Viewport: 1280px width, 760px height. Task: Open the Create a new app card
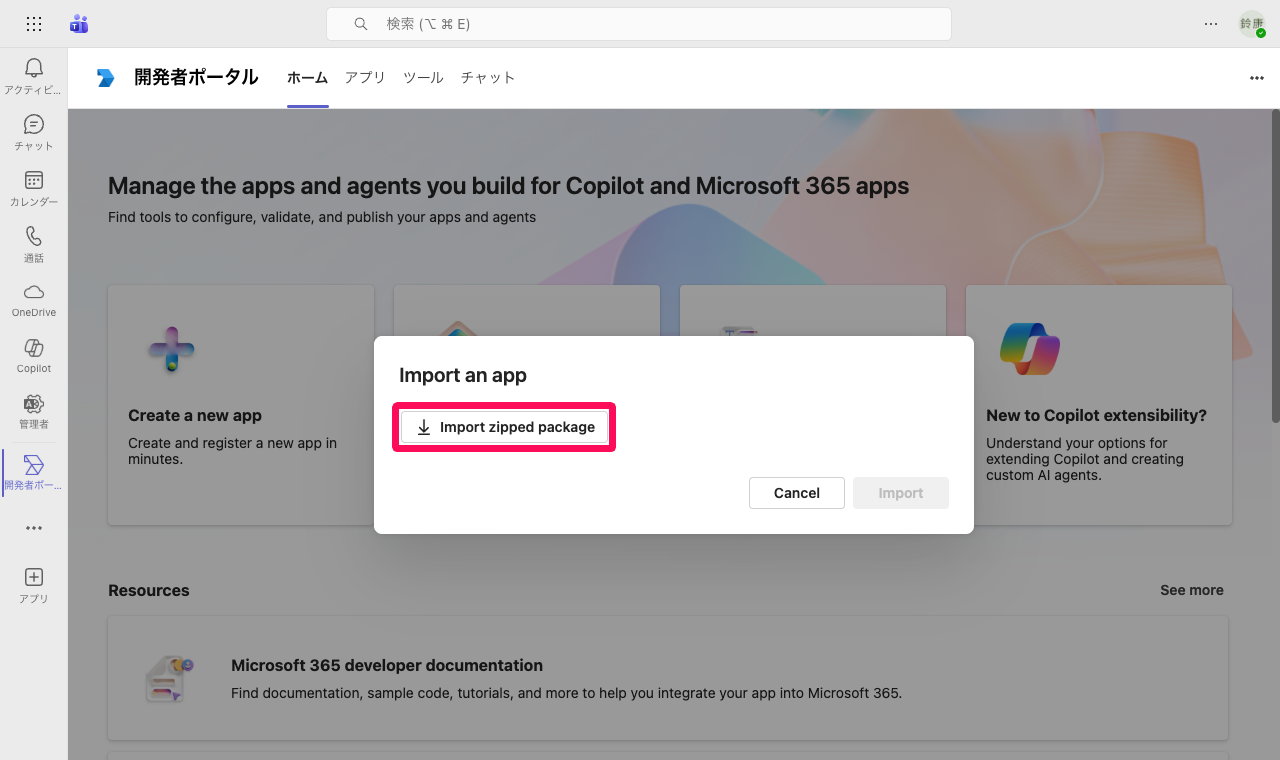(x=241, y=405)
